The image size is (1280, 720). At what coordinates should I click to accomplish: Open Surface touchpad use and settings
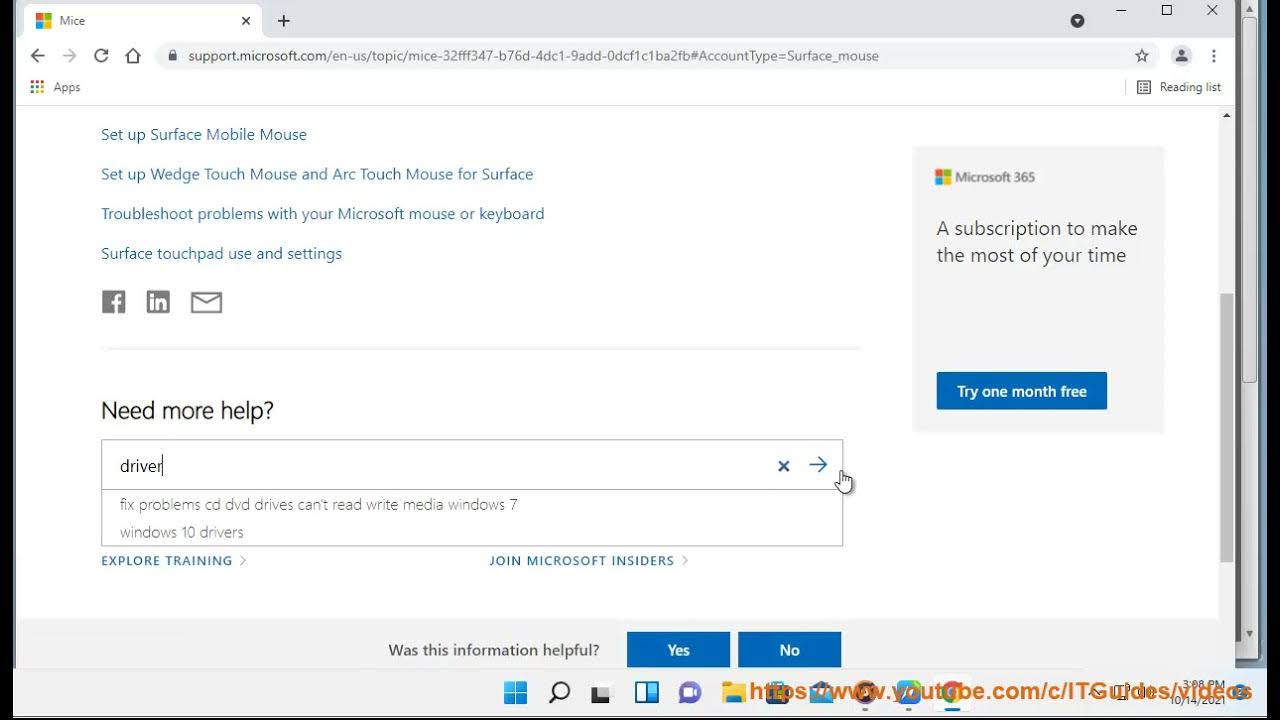pos(221,254)
